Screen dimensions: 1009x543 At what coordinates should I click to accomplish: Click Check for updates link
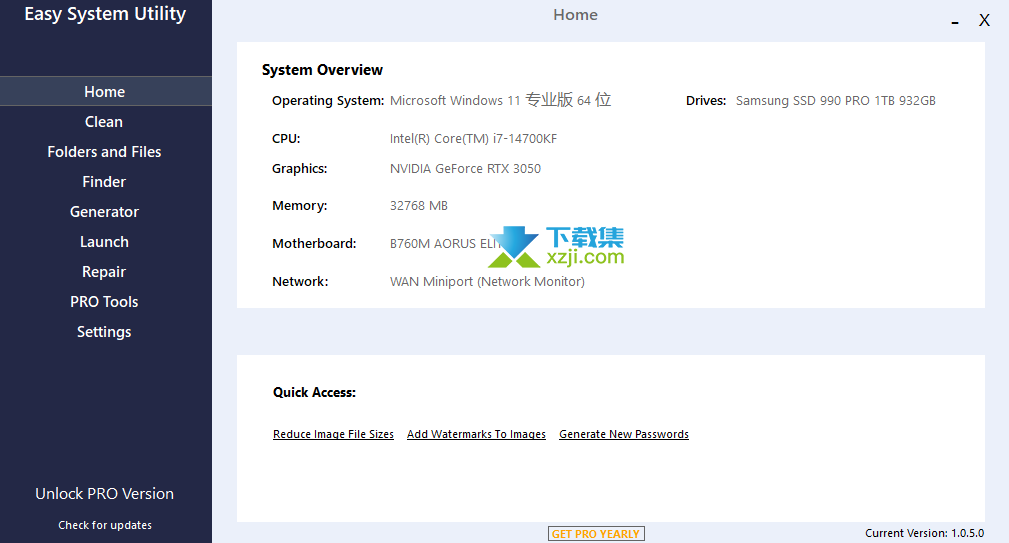105,525
